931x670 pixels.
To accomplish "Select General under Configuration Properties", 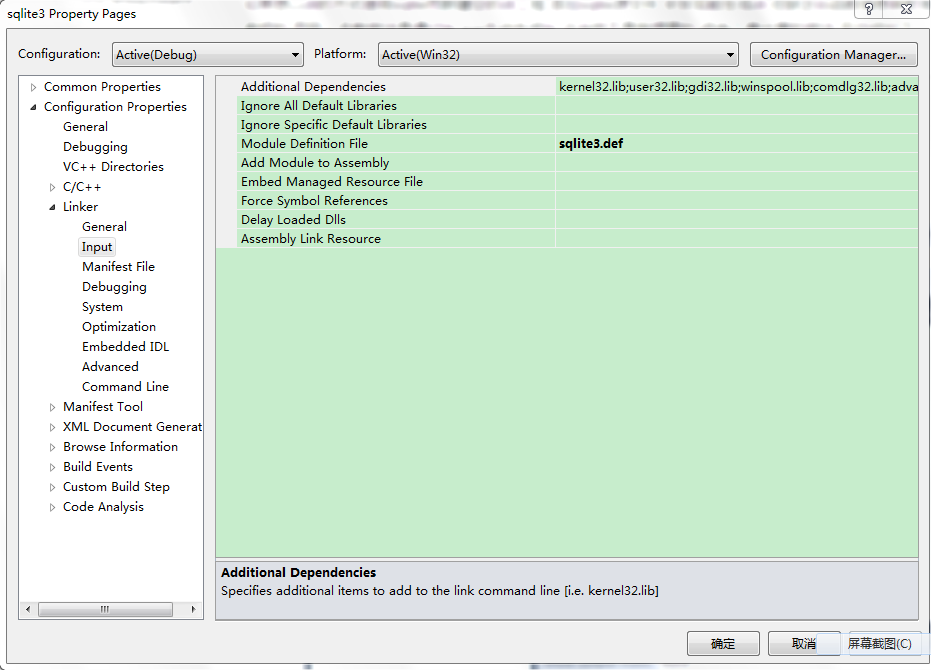I will (86, 127).
